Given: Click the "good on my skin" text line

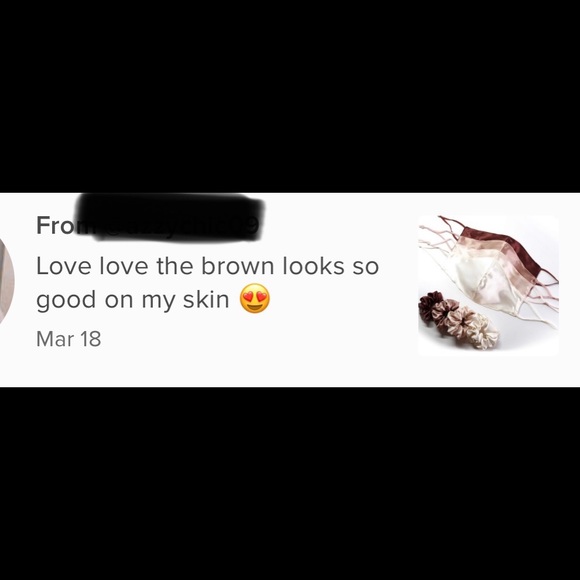Looking at the screenshot, I should [x=133, y=300].
